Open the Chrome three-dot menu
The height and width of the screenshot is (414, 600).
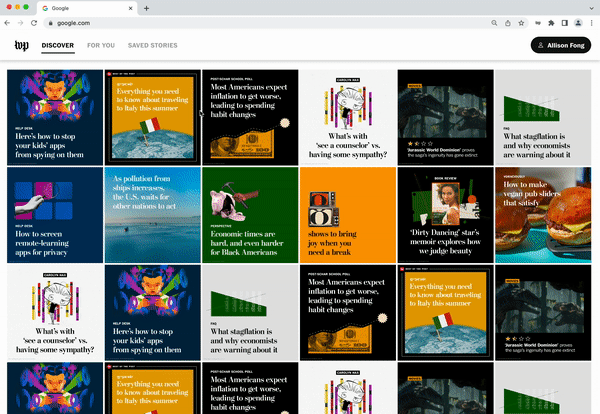(592, 23)
